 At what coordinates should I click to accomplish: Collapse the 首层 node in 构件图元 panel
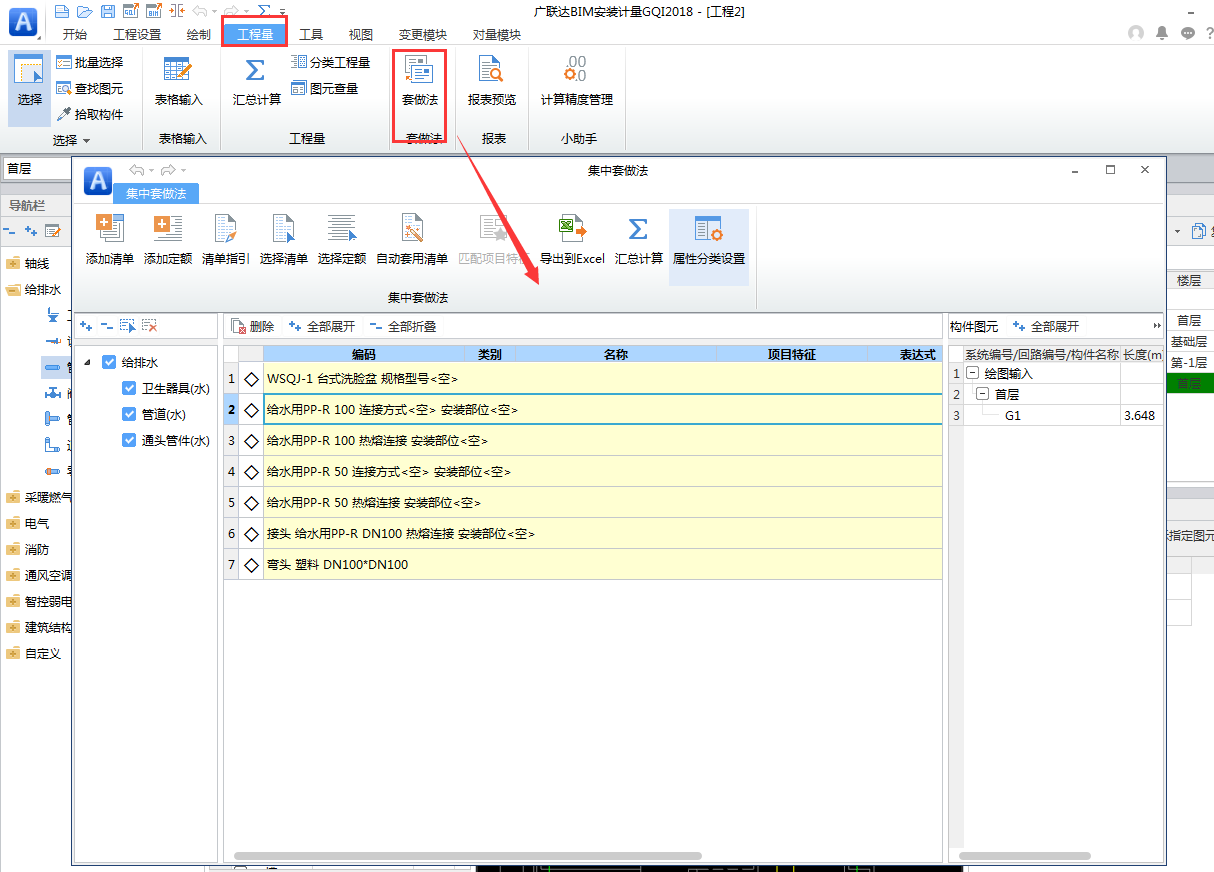[x=982, y=394]
